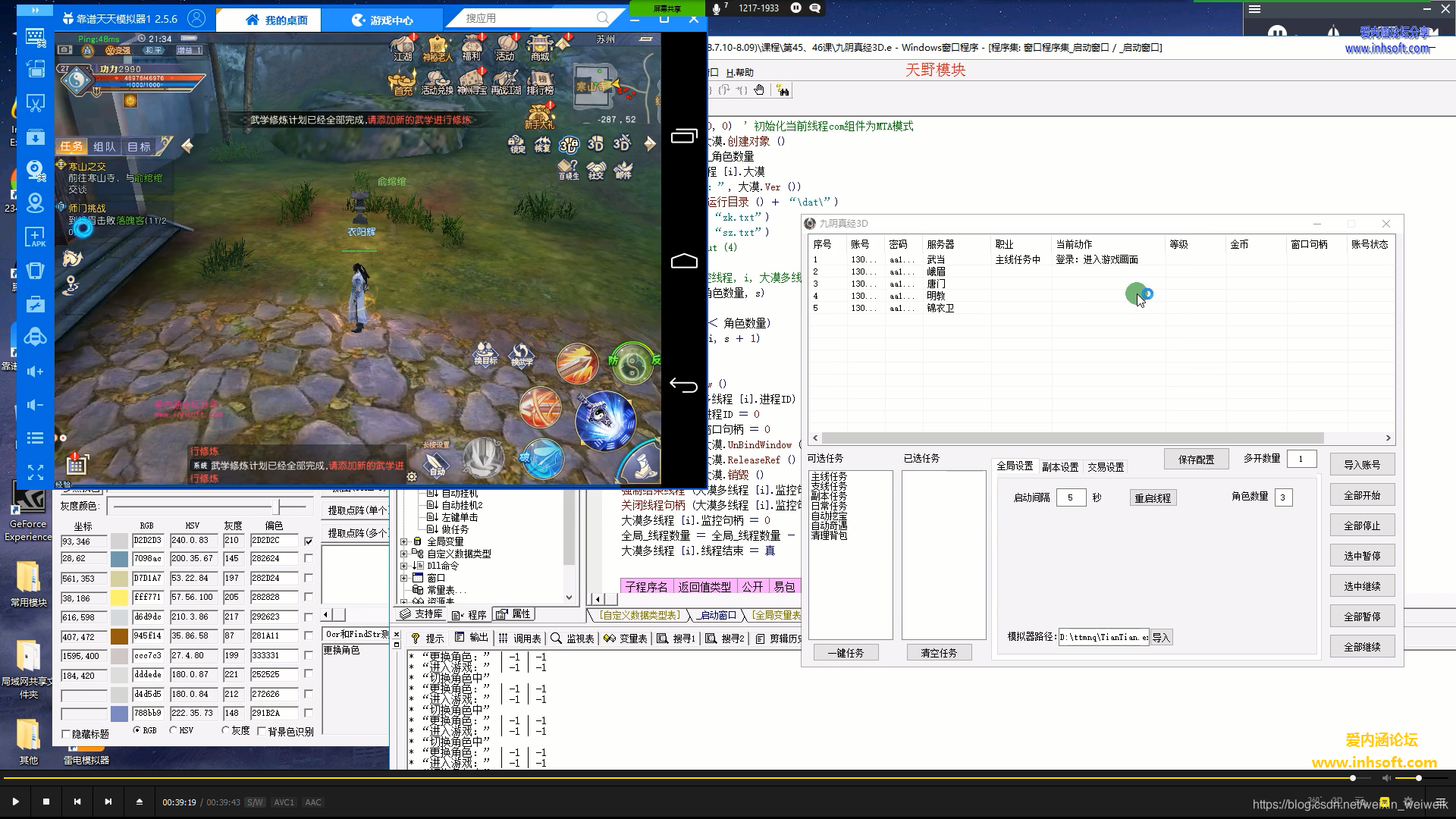
Task: Click the brown 945f14 color swatch
Action: click(x=120, y=636)
